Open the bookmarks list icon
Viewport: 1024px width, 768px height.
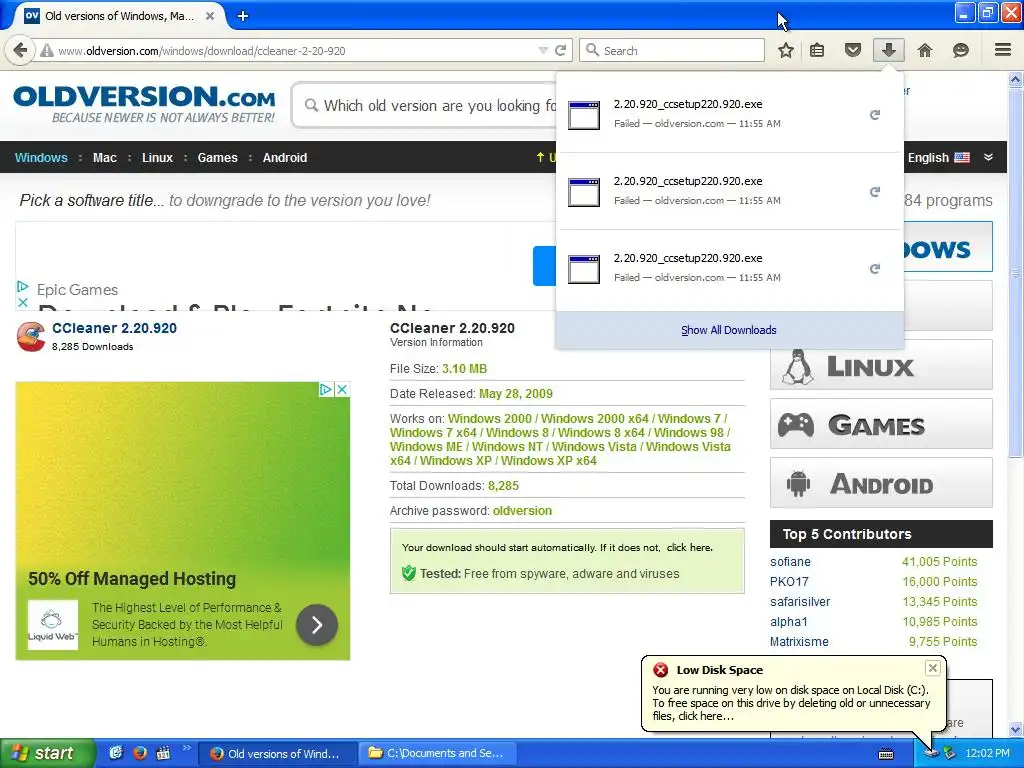tap(817, 50)
